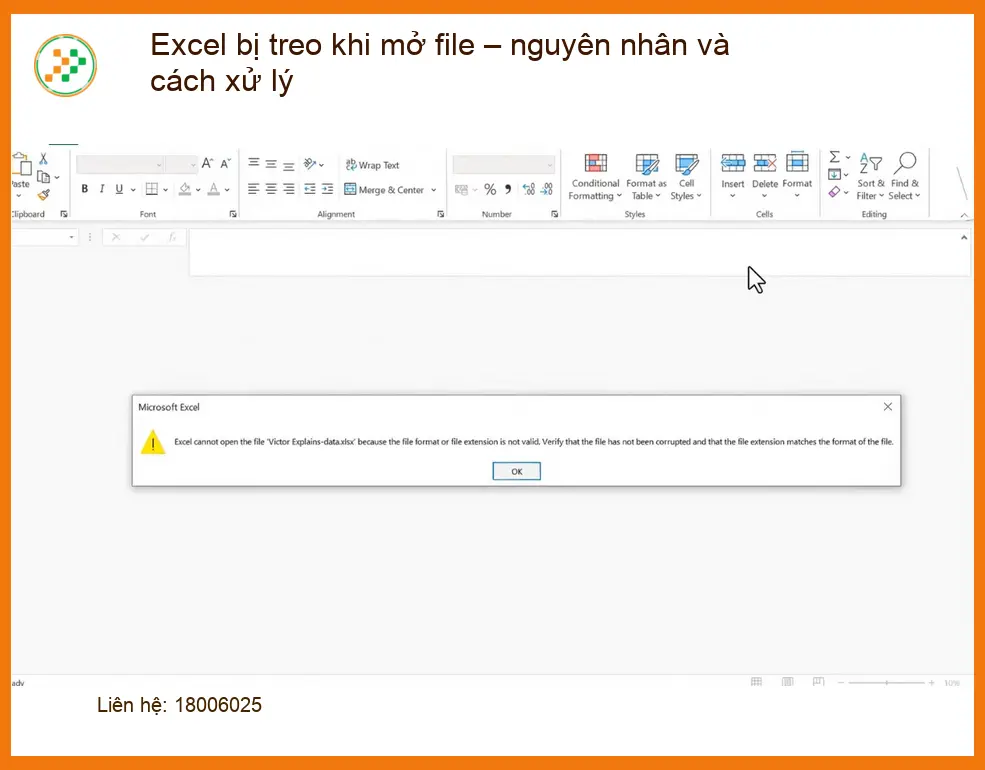Open the Font Color dropdown arrow
The image size is (985, 770).
click(x=227, y=190)
